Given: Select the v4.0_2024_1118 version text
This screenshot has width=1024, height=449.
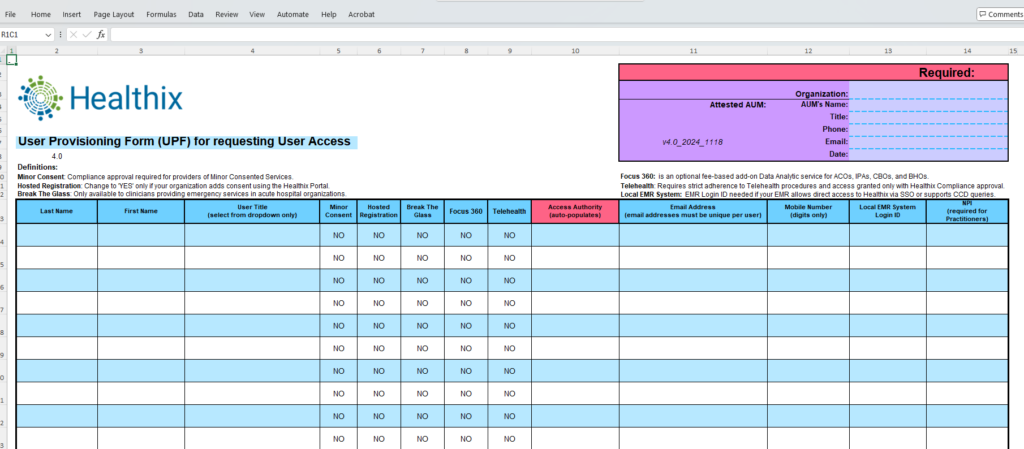Looking at the screenshot, I should pyautogui.click(x=692, y=142).
